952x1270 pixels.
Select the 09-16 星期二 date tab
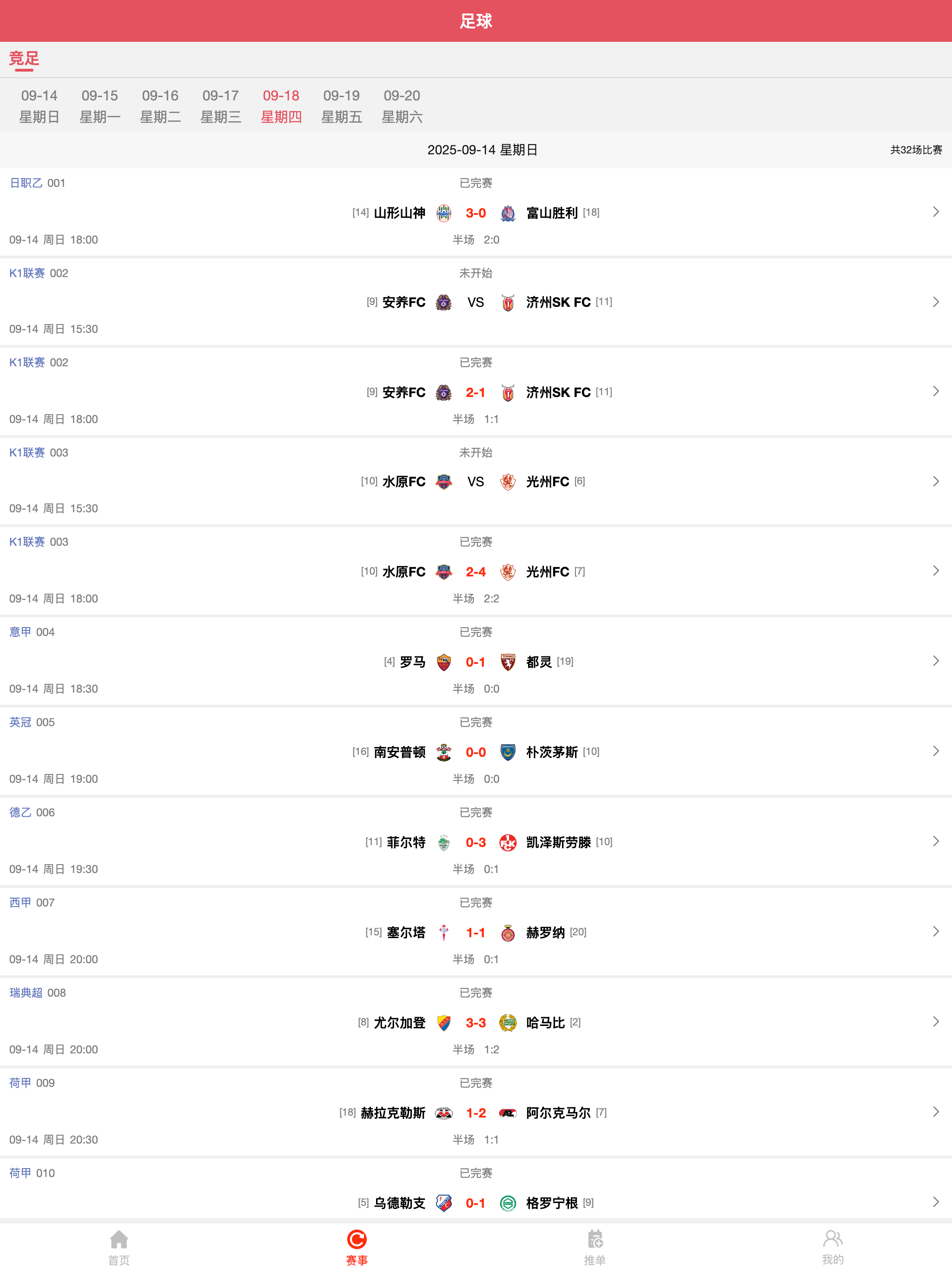coord(160,106)
